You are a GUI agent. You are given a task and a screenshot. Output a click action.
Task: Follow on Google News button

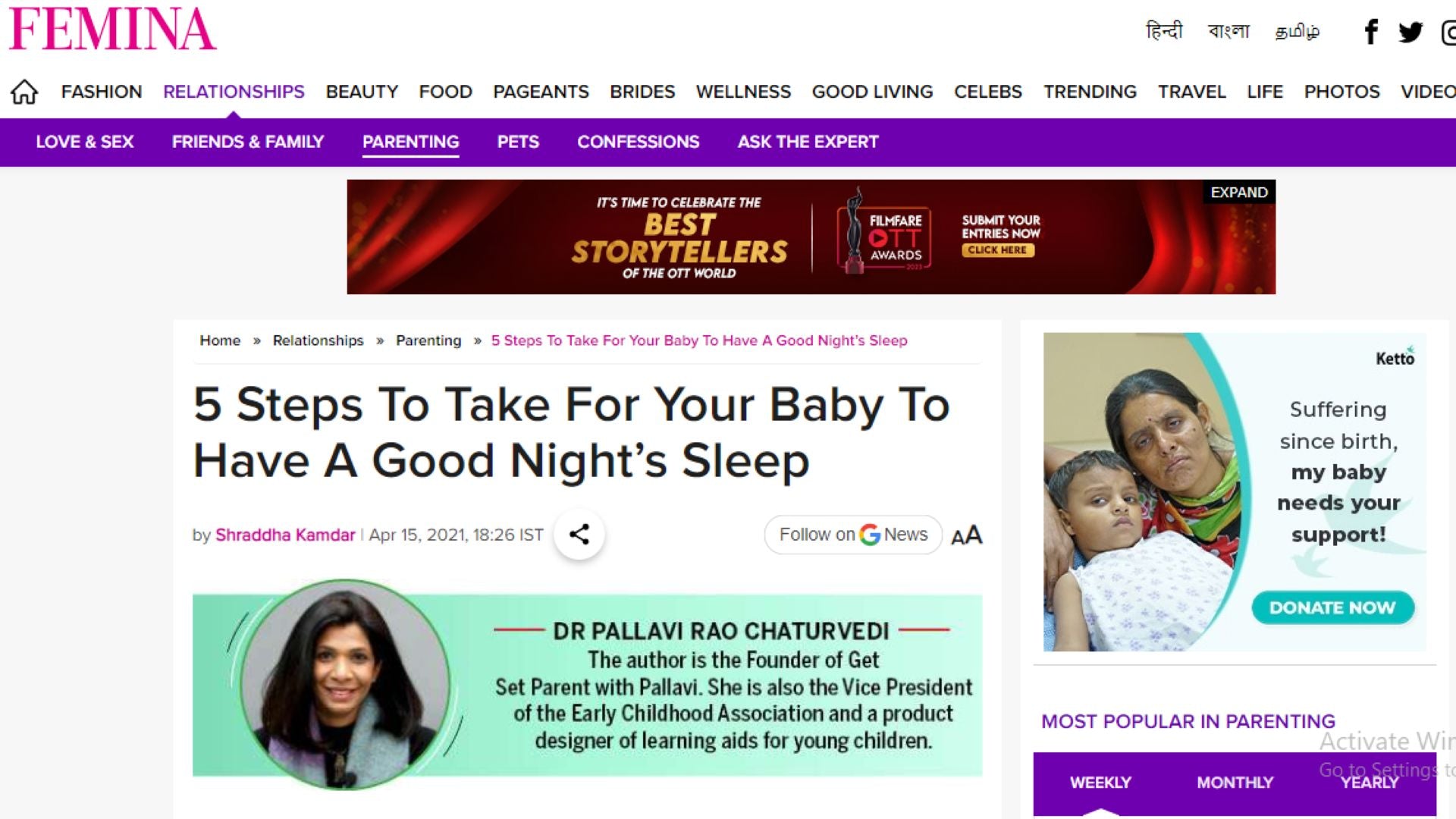click(853, 535)
